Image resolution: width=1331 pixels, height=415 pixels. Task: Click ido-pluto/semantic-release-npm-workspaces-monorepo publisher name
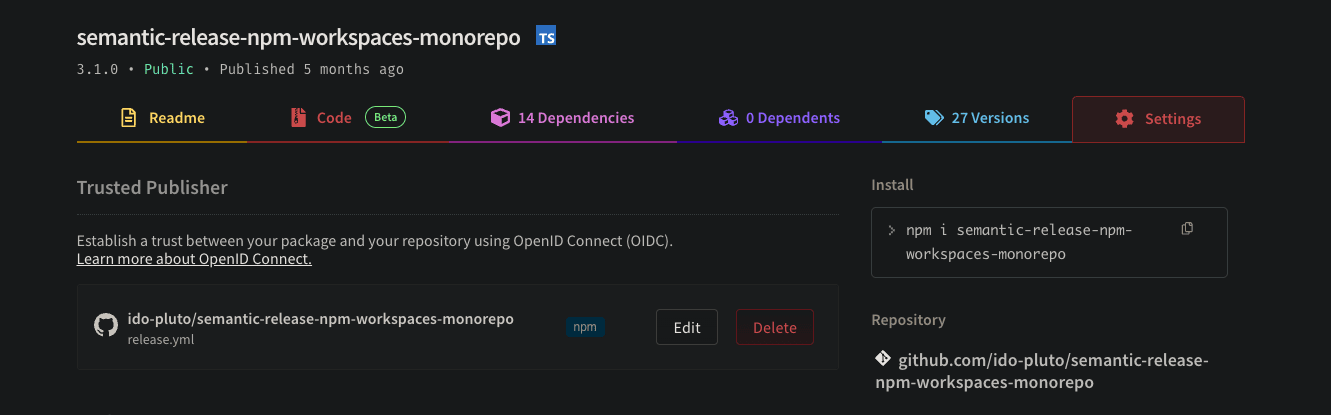coord(321,319)
